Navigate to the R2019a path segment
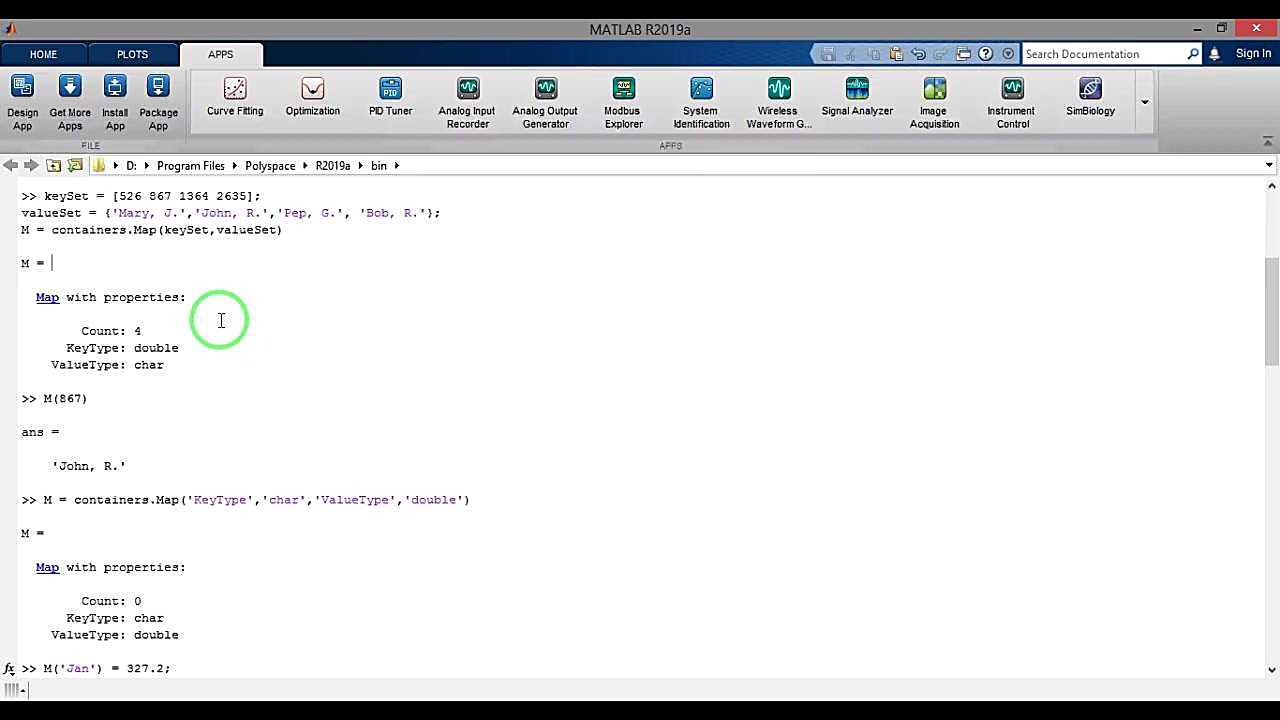Screen dimensions: 1280x720 (333, 165)
